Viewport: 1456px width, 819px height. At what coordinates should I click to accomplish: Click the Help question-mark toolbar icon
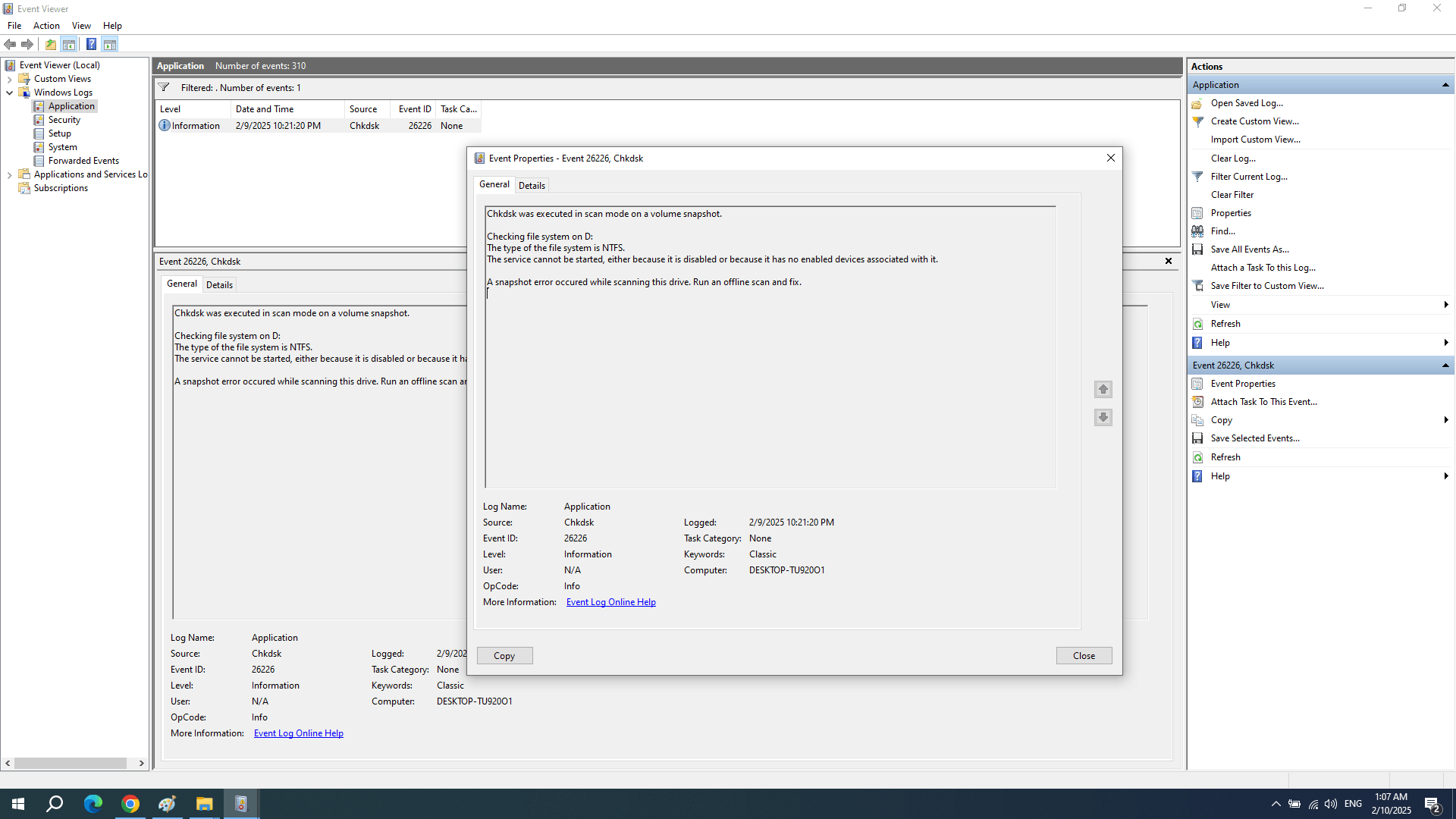click(91, 44)
